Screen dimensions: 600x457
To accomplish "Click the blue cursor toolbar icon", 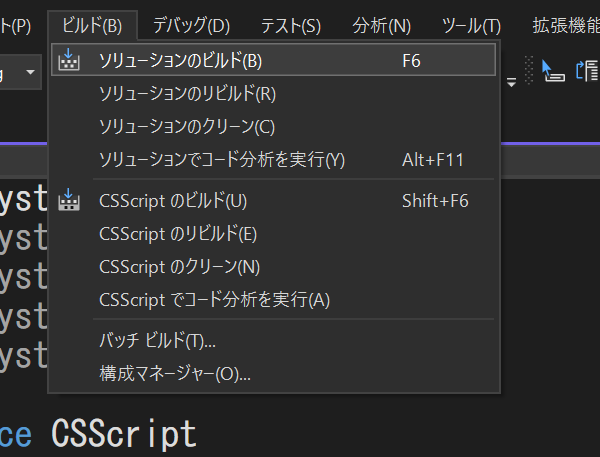I will point(553,71).
